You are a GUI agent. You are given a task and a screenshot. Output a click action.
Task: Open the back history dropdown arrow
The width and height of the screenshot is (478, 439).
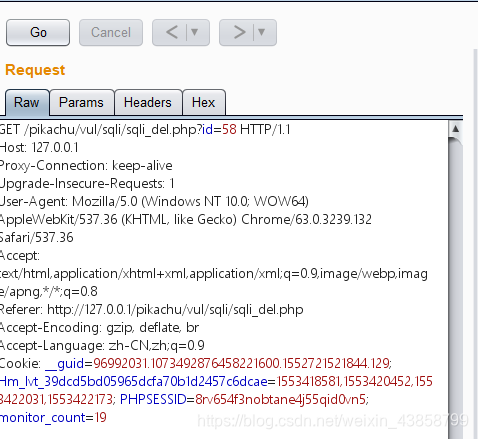194,32
